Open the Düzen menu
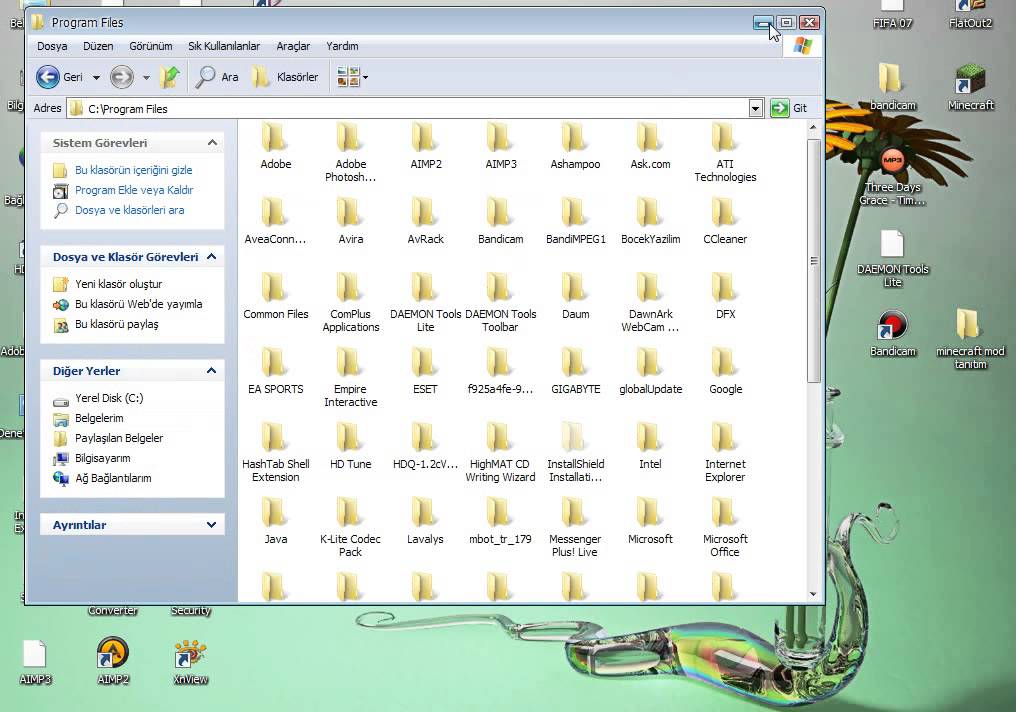The image size is (1016, 712). tap(98, 46)
